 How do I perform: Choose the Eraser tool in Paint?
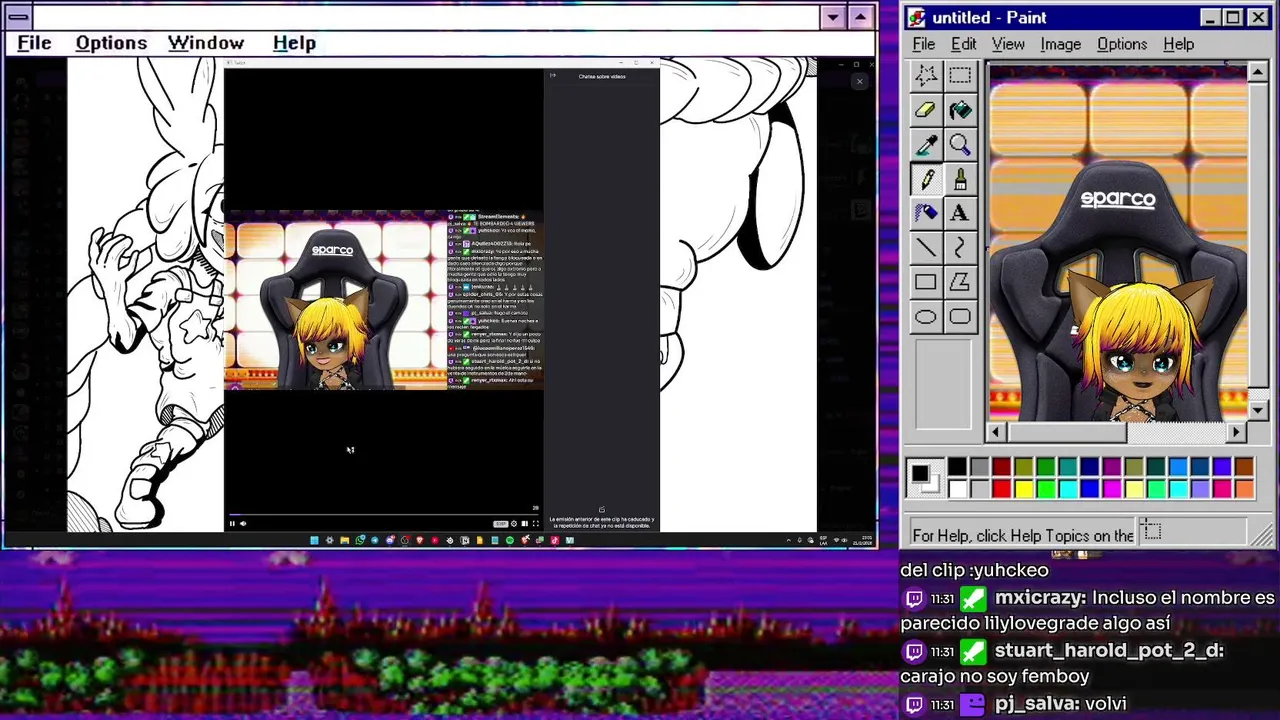pos(926,110)
